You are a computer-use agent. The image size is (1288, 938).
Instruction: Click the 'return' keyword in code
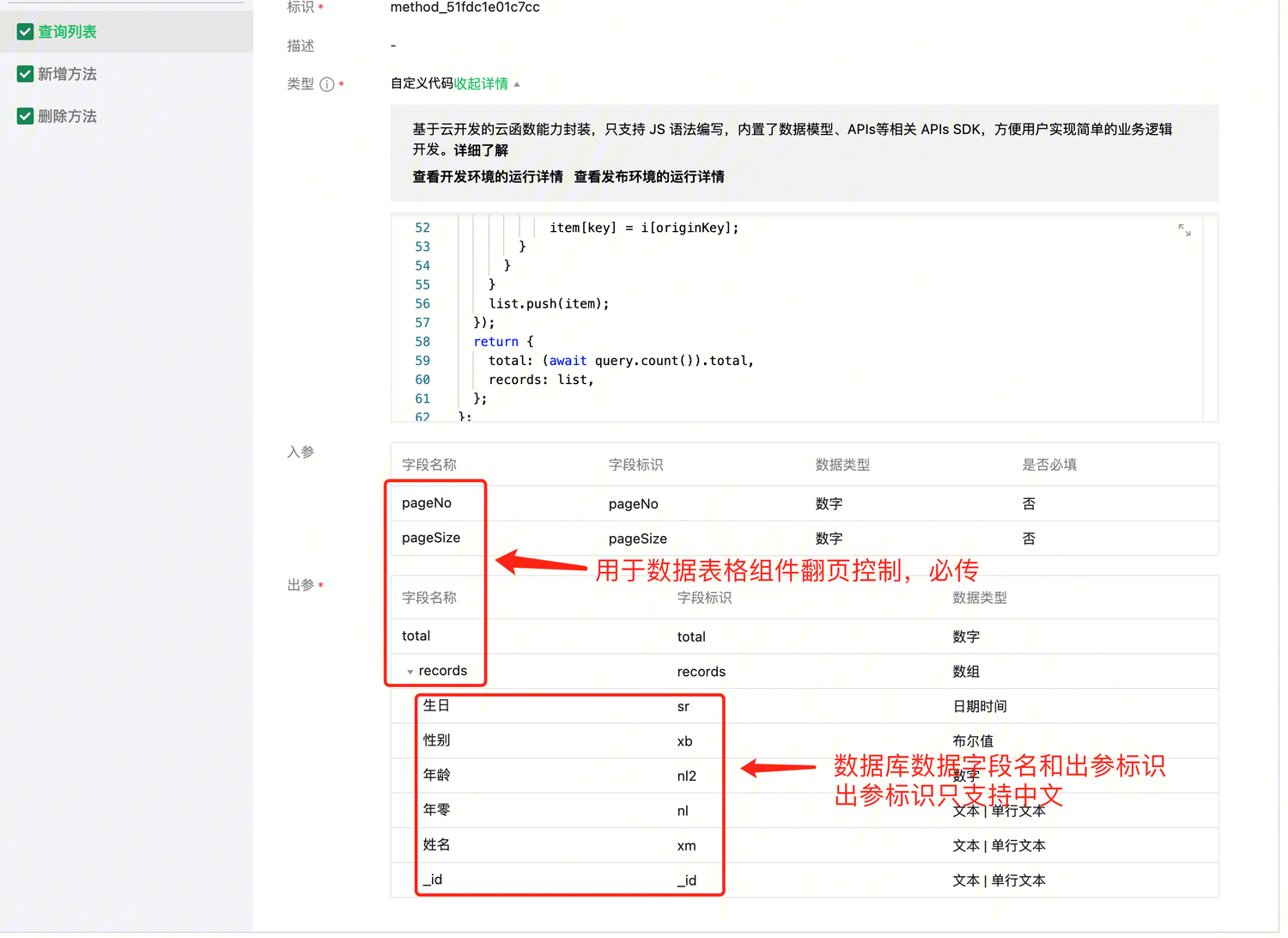coord(496,341)
